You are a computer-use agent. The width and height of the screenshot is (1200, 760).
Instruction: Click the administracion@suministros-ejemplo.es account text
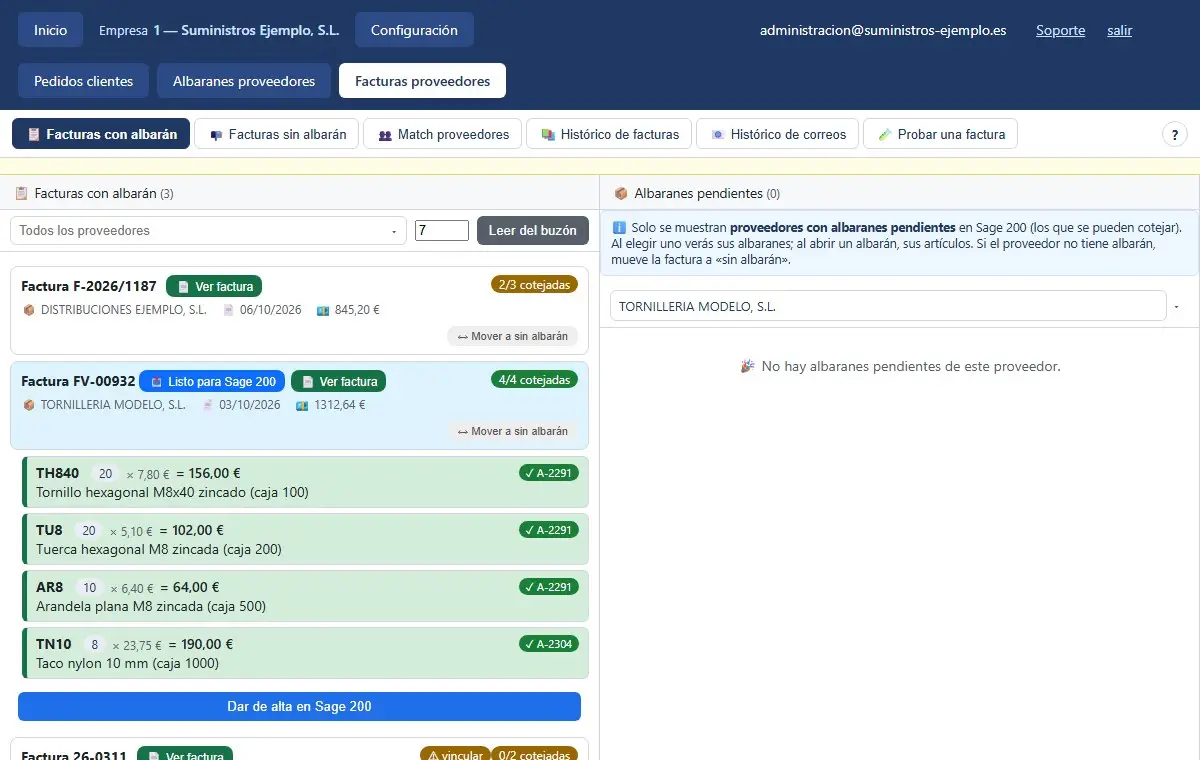pos(883,30)
